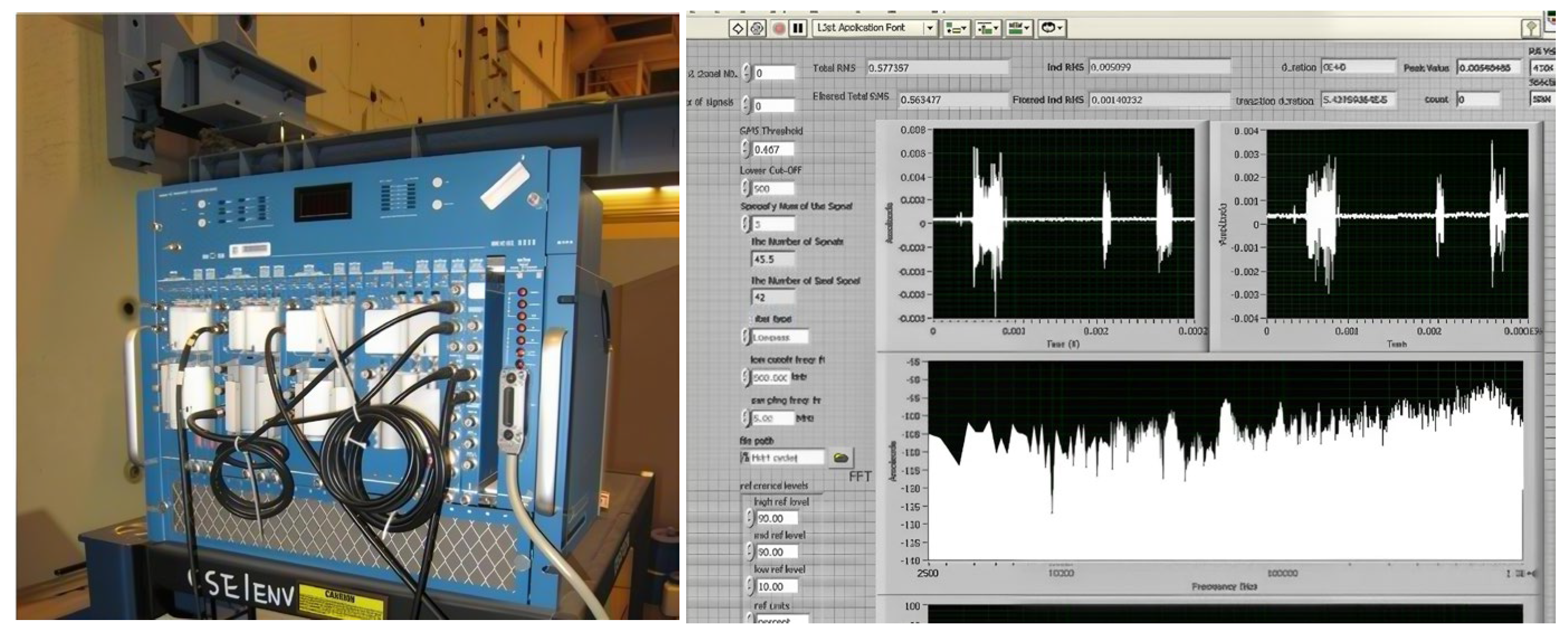Click the file path browse folder button

pos(841,457)
